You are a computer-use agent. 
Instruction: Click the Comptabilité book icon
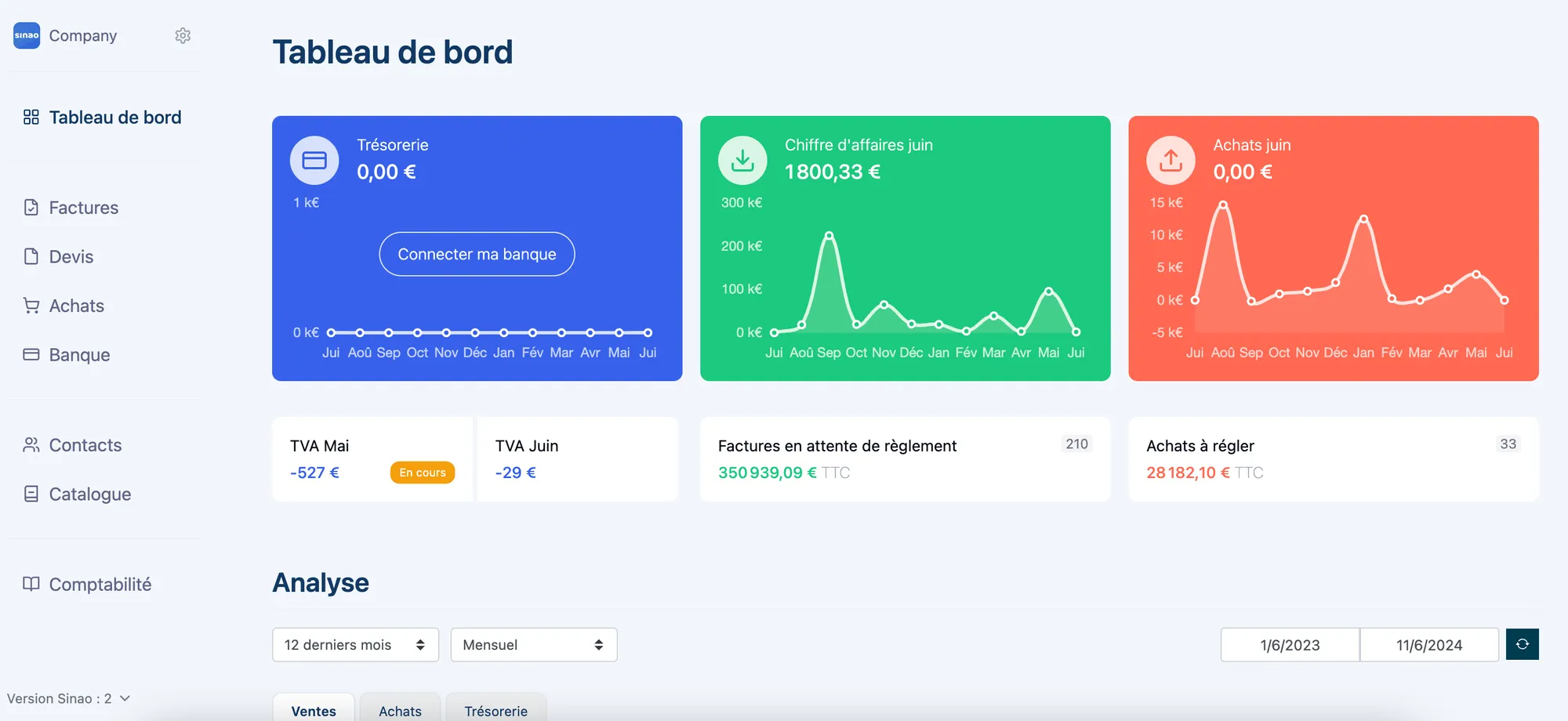coord(31,584)
